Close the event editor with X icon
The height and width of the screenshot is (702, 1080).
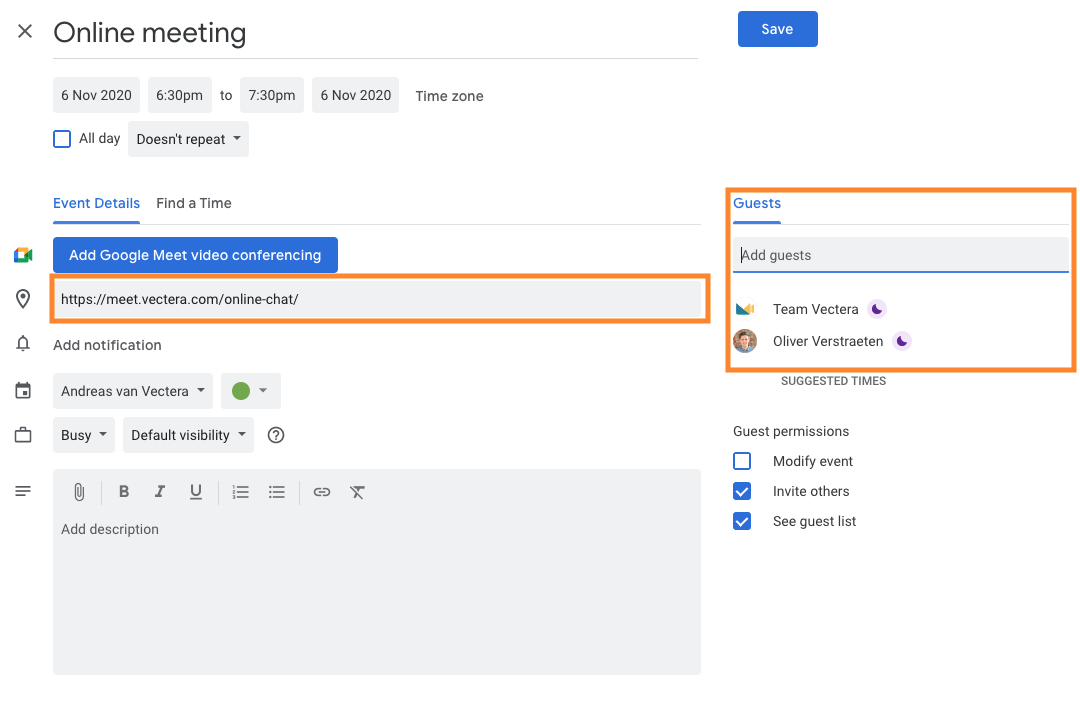25,31
